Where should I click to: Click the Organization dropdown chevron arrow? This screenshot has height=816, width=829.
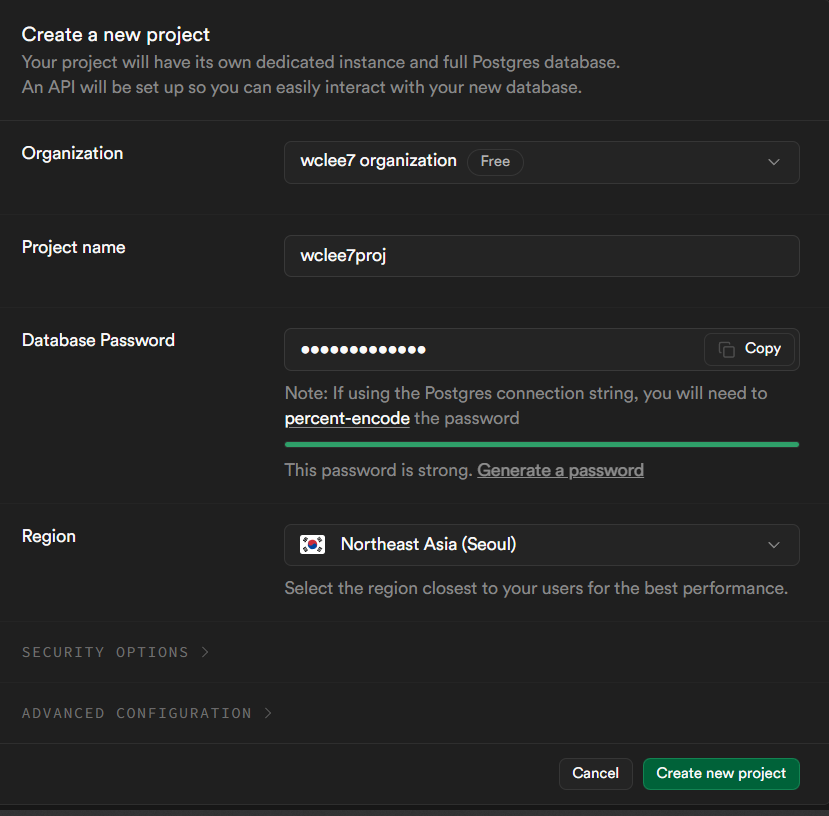pyautogui.click(x=773, y=162)
